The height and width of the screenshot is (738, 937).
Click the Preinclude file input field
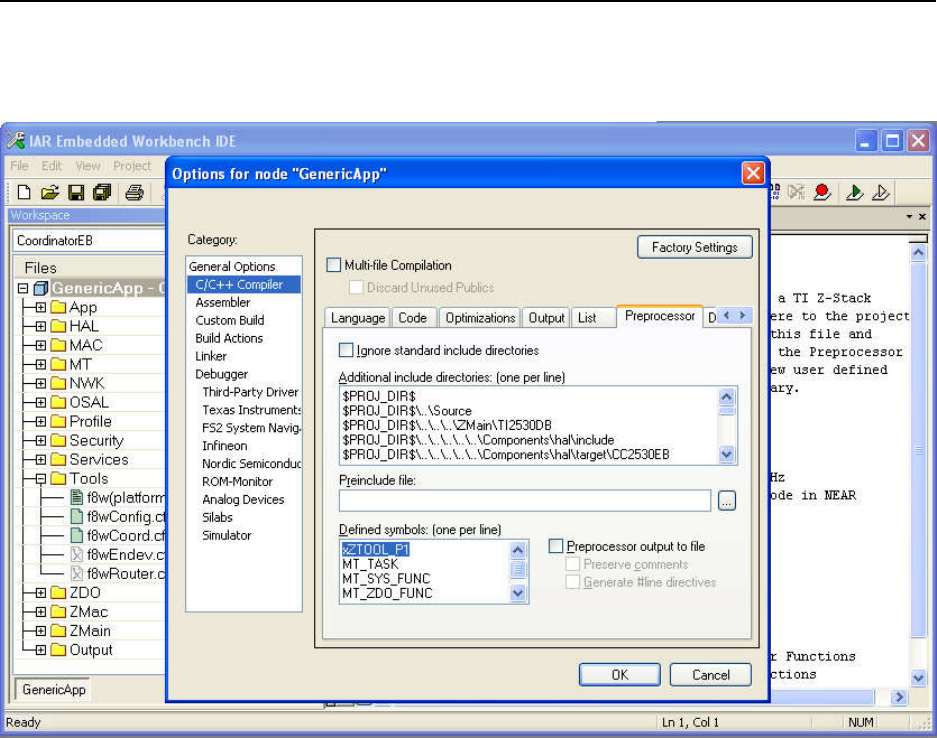point(525,501)
